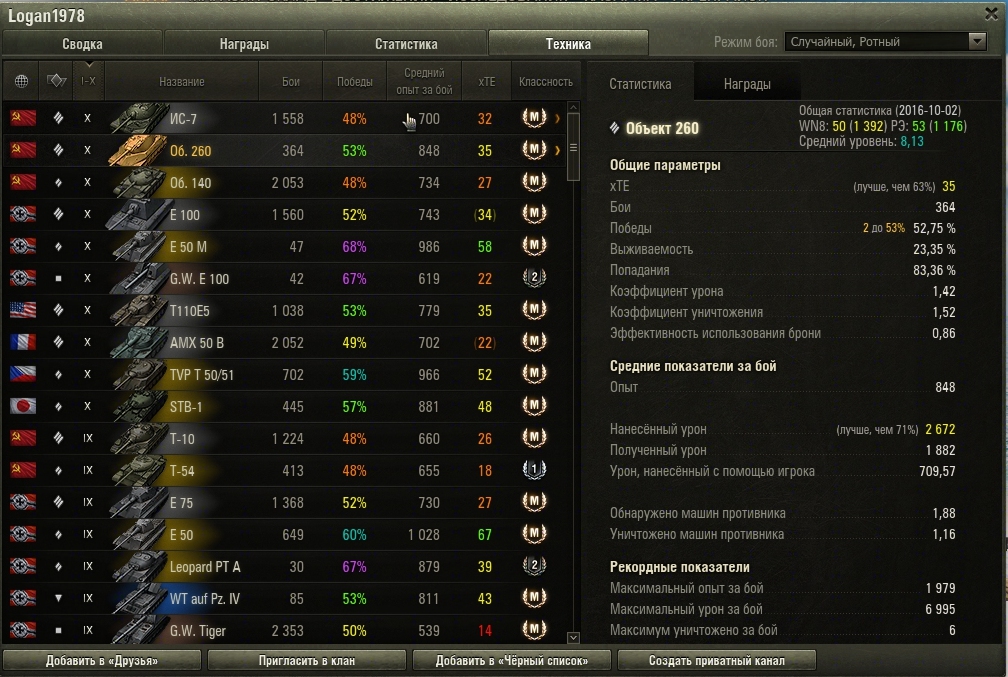Click the USA flag beside T110E5

tap(23, 311)
